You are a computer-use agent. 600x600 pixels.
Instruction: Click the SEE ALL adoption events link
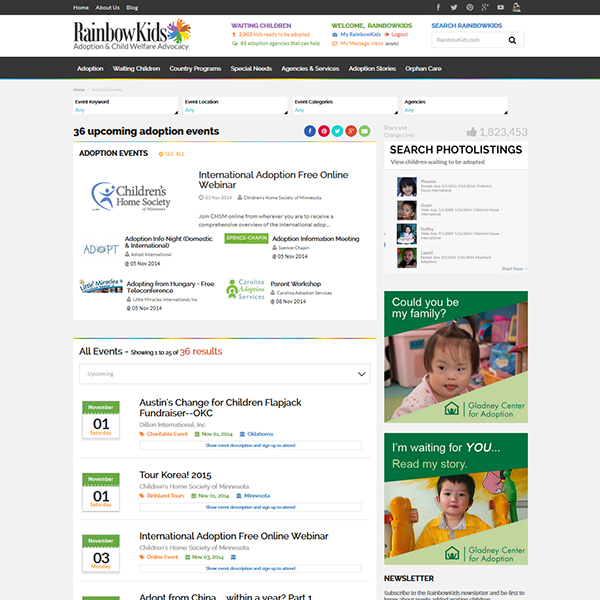174,154
